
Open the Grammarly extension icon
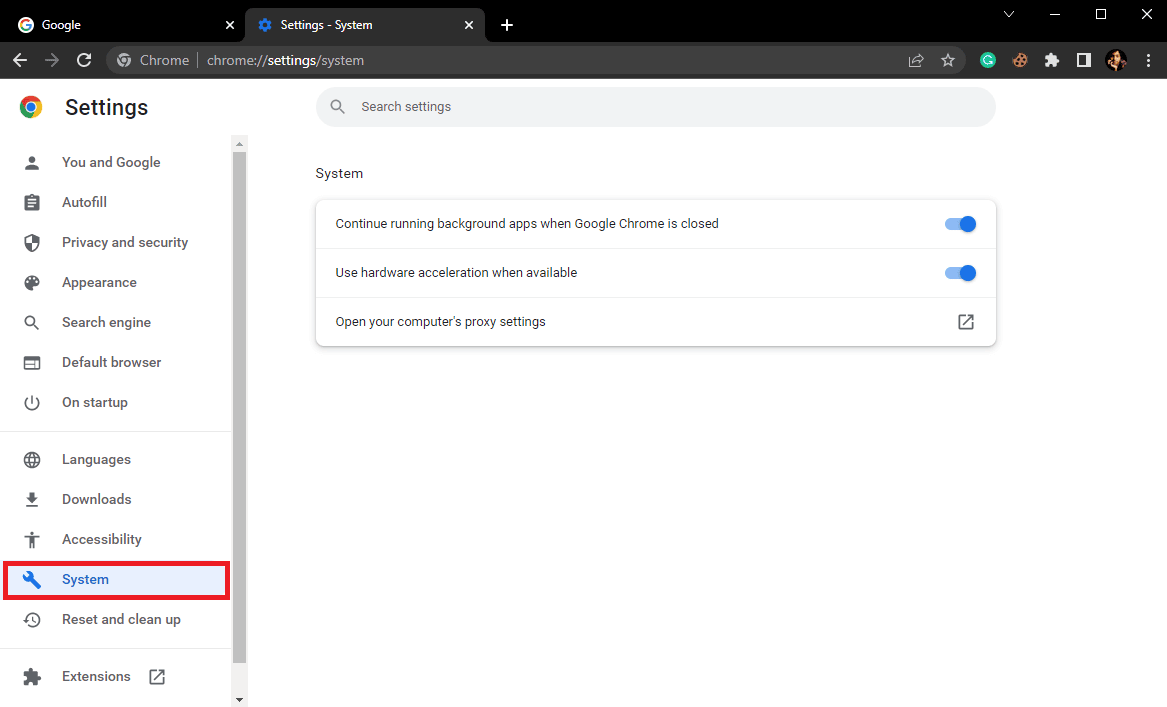pyautogui.click(x=988, y=60)
